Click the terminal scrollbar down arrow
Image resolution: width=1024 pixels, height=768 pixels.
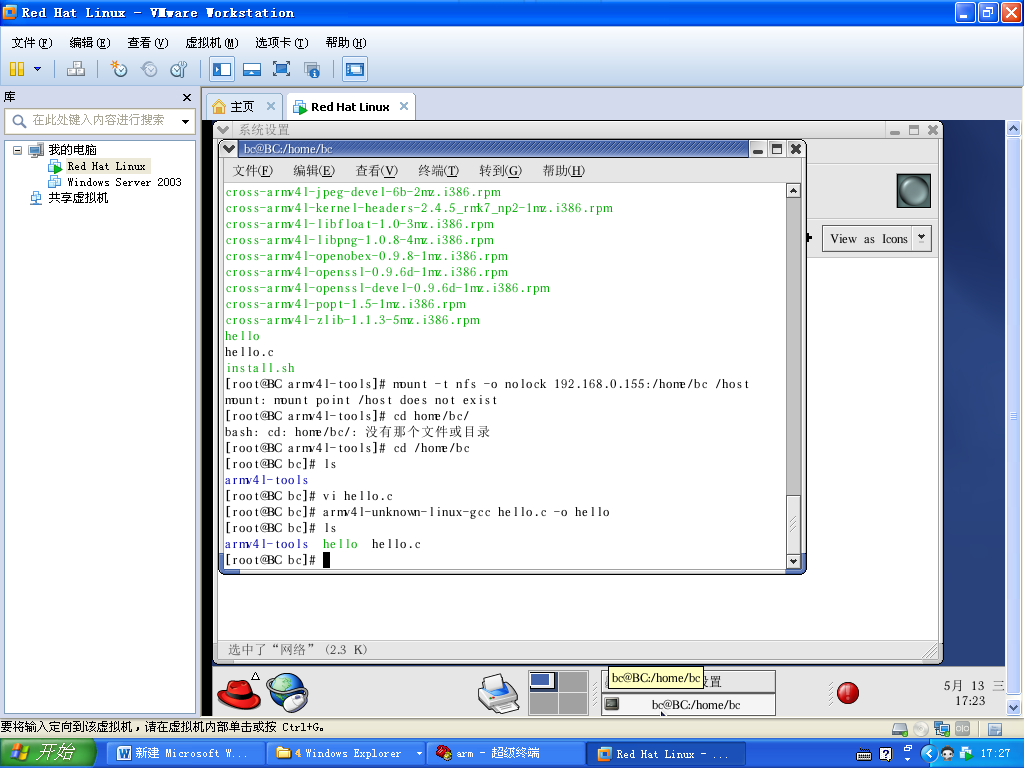793,561
